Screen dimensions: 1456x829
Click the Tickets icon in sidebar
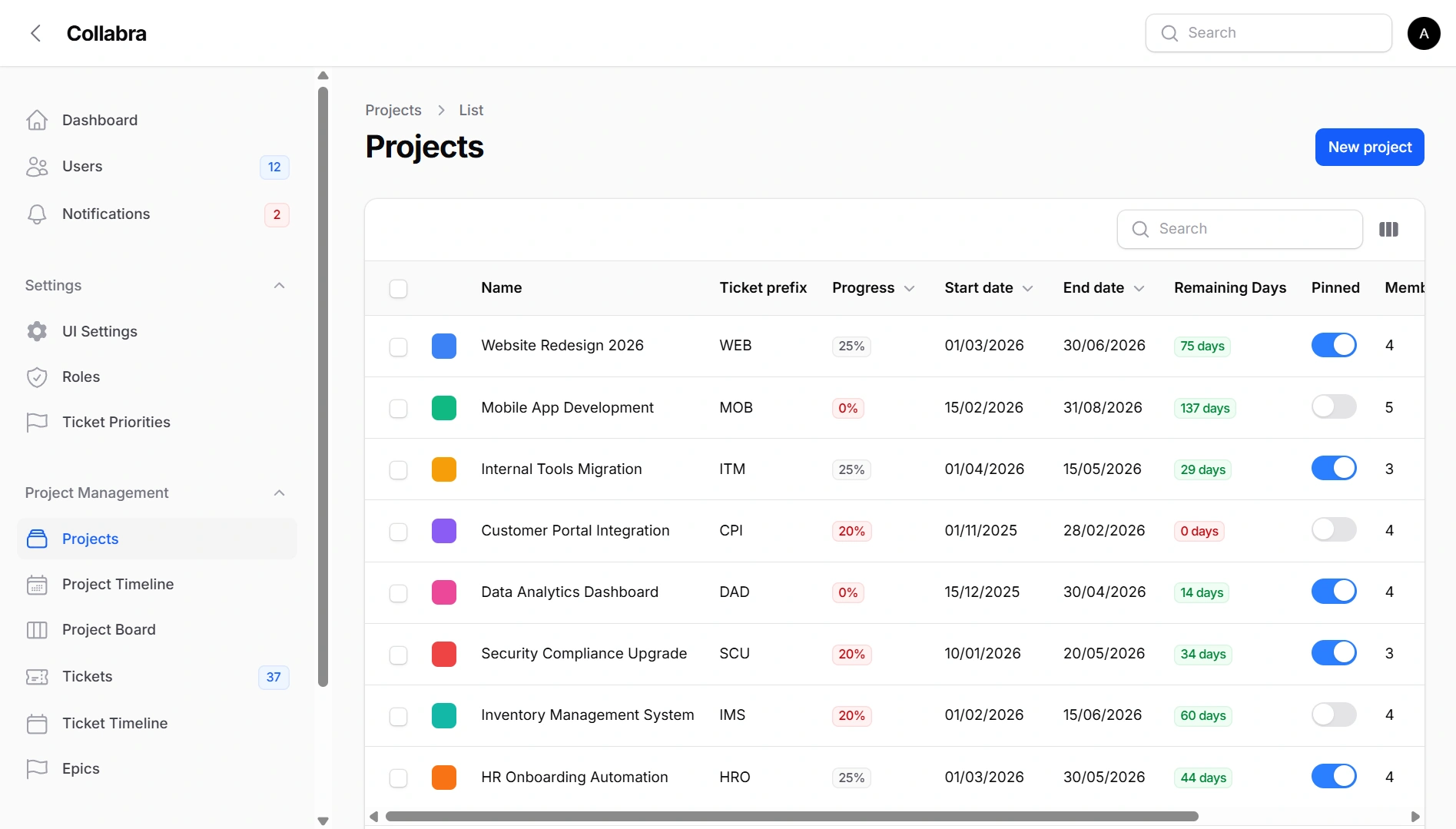click(37, 676)
